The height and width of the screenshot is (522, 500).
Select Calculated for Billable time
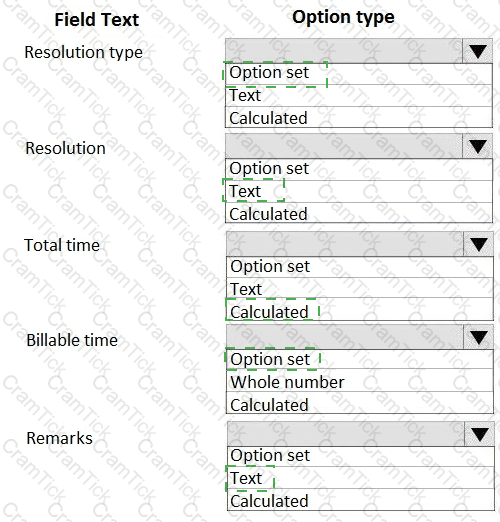point(360,403)
